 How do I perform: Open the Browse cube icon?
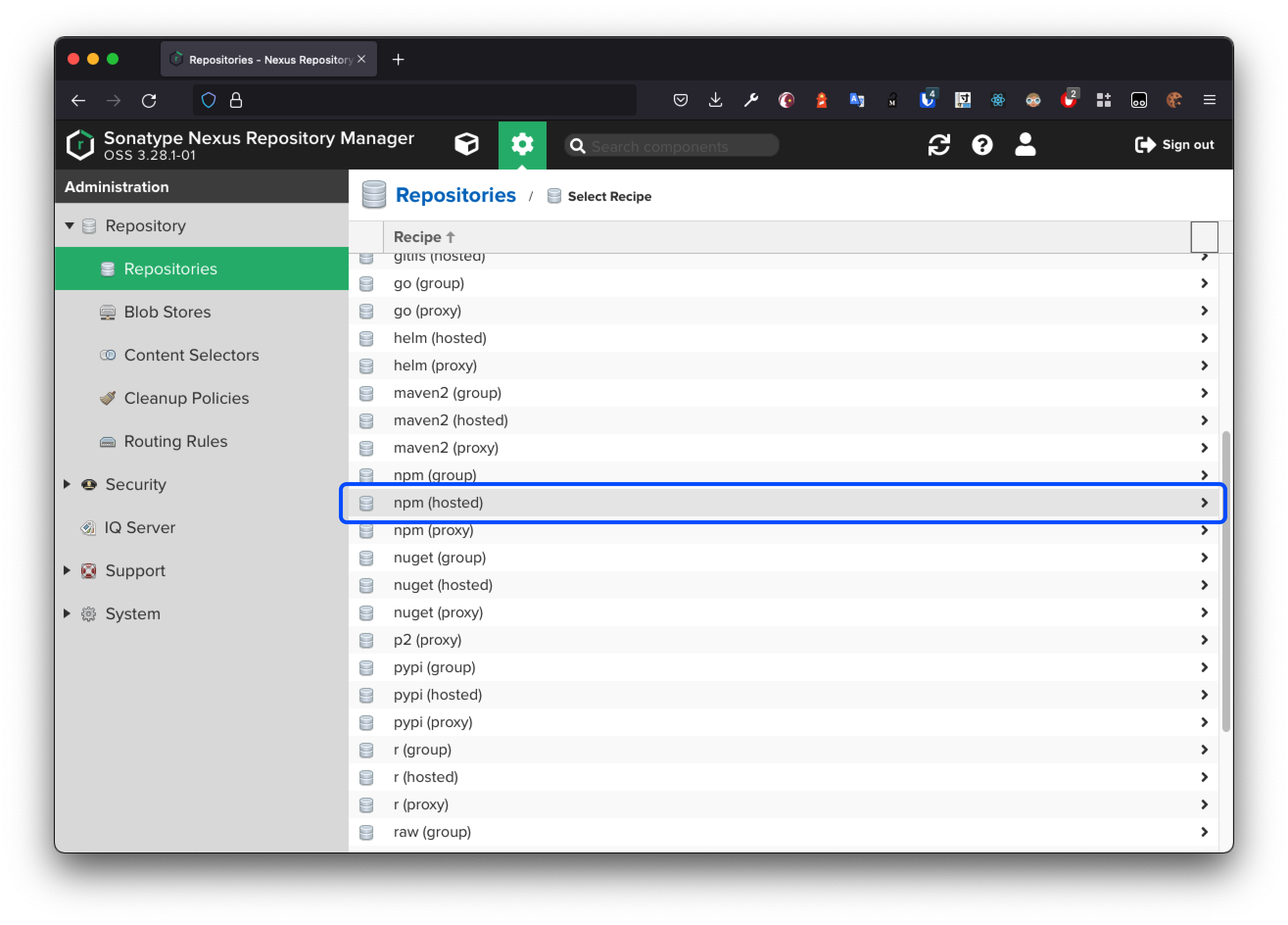point(466,145)
